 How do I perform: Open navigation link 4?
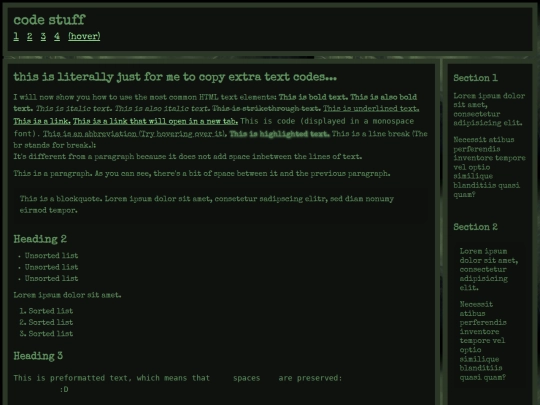(57, 37)
